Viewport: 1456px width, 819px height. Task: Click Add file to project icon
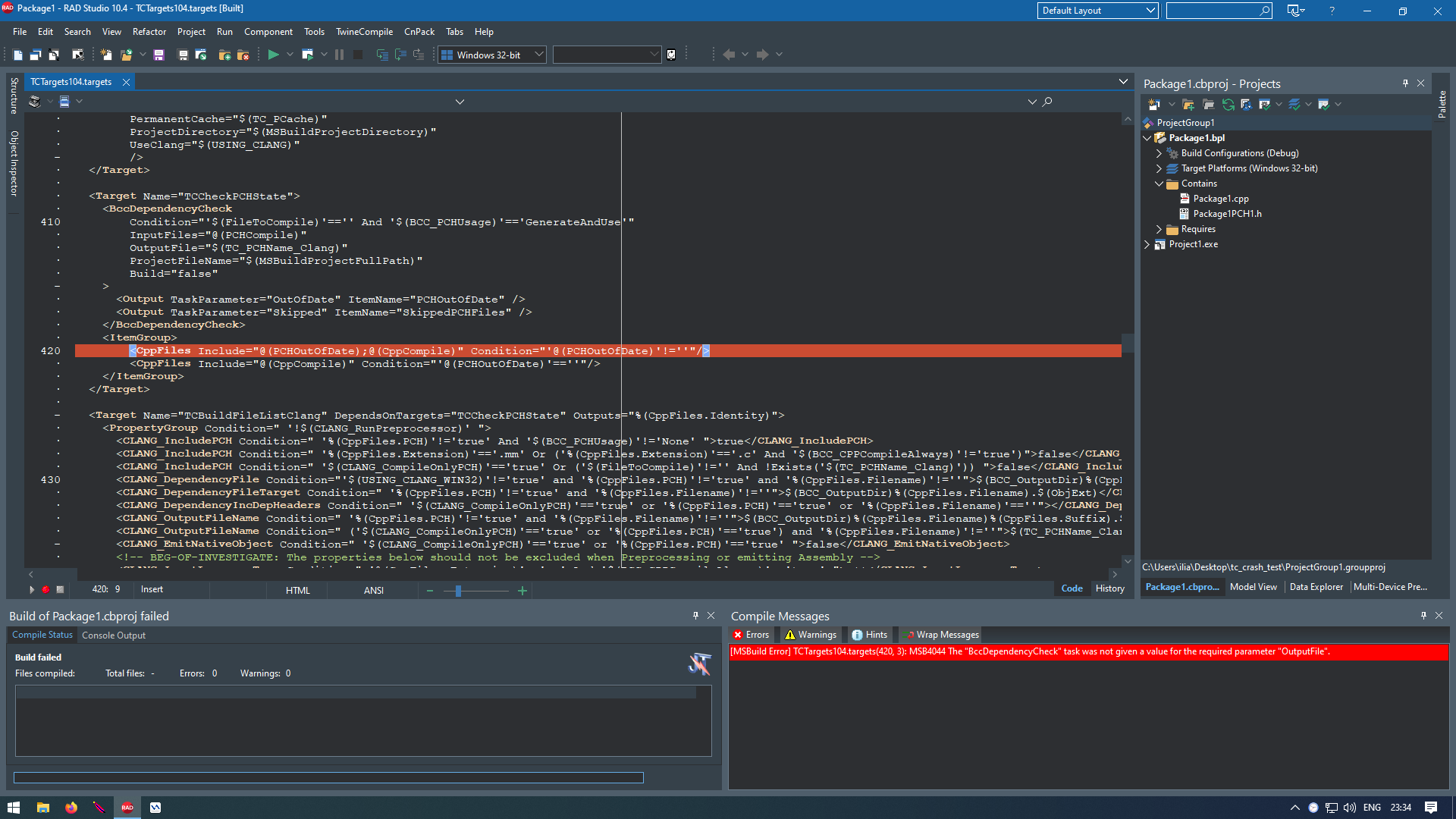[x=224, y=55]
